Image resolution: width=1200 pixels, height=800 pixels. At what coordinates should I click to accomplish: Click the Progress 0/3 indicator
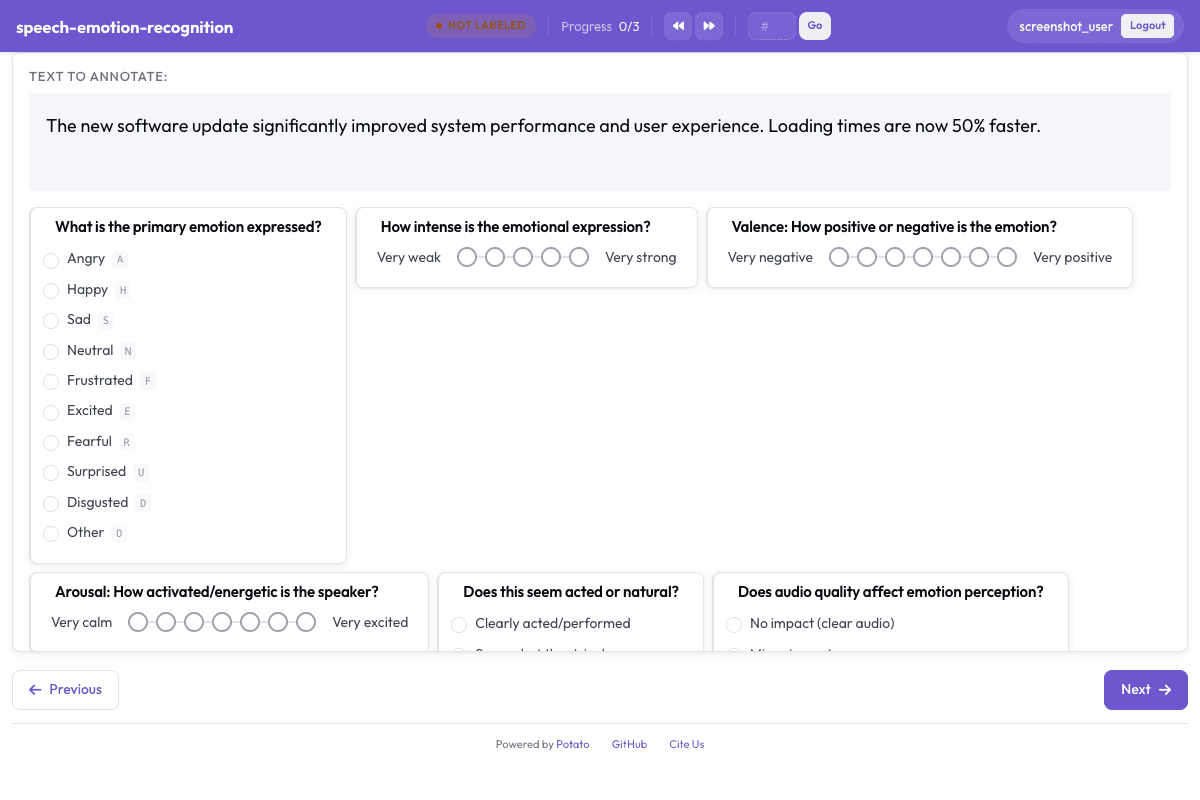[600, 27]
